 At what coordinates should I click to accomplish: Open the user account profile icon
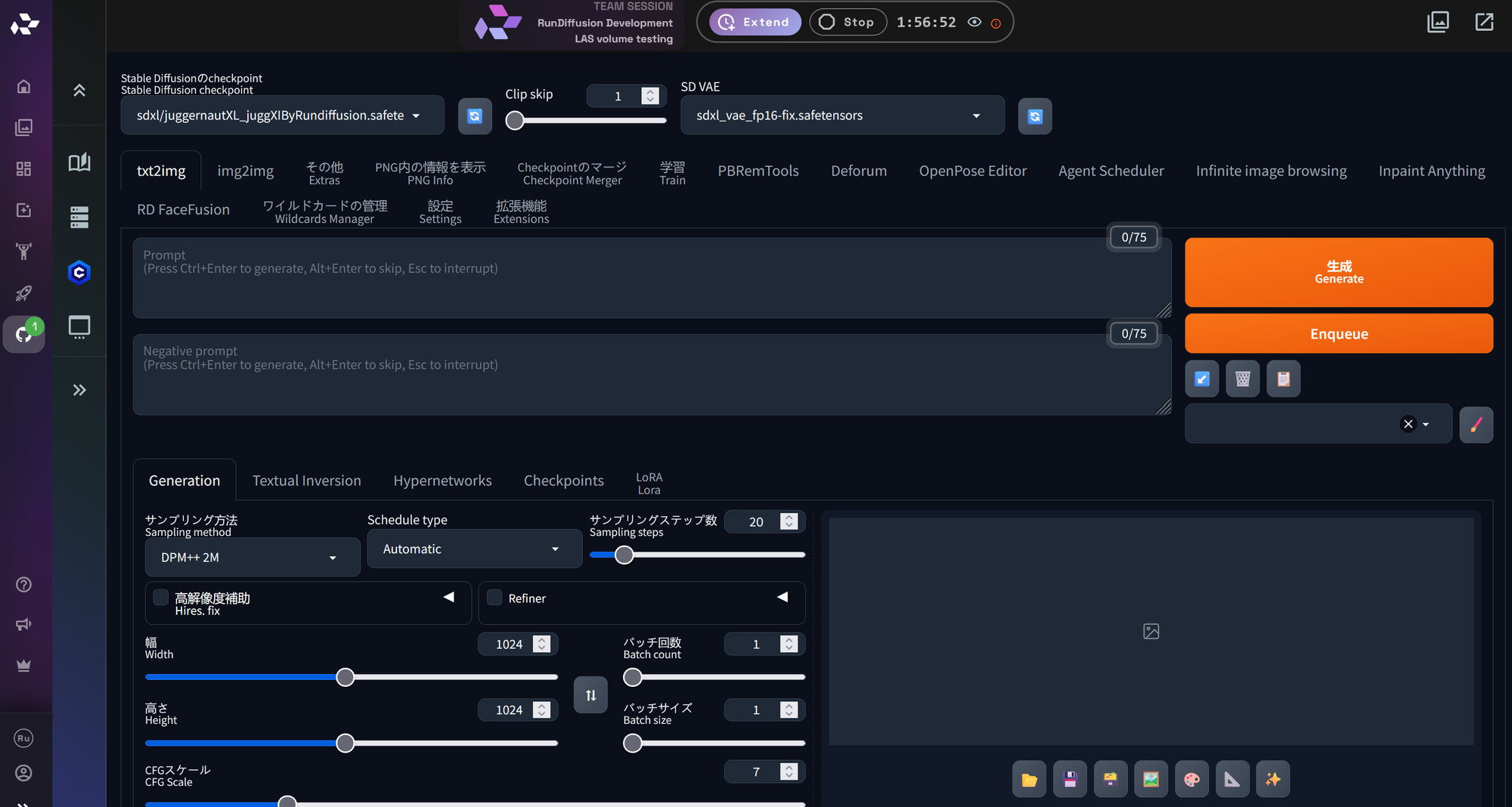click(x=23, y=773)
